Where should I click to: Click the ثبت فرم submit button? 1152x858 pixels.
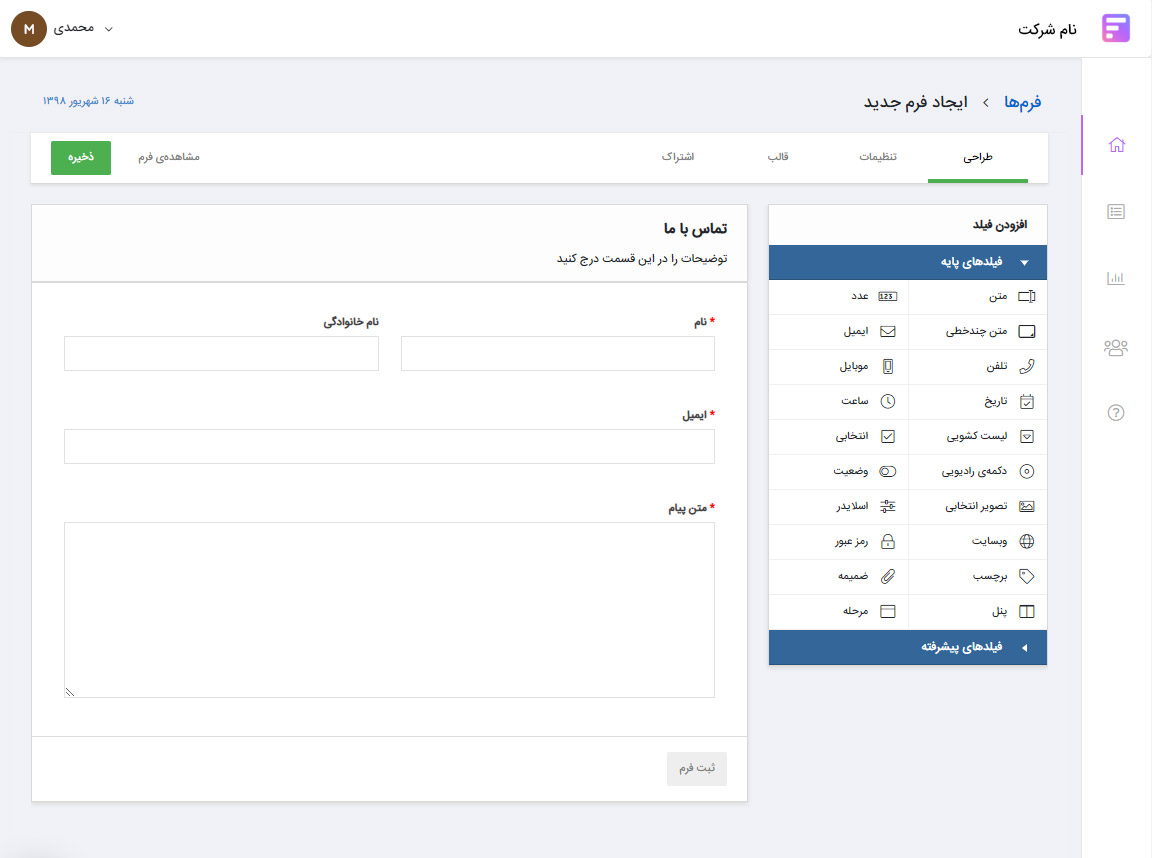click(x=696, y=768)
